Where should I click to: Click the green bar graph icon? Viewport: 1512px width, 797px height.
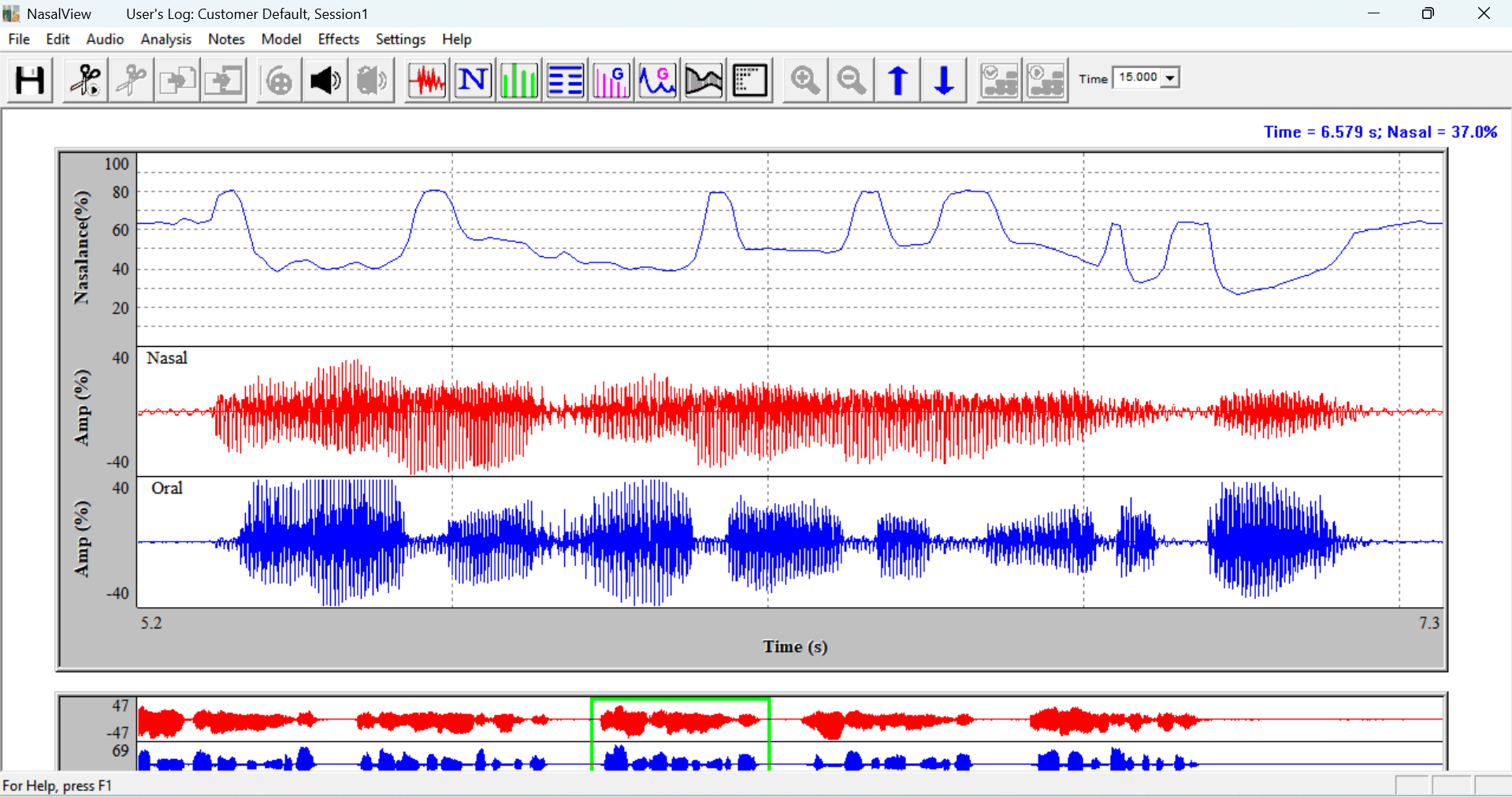click(519, 80)
